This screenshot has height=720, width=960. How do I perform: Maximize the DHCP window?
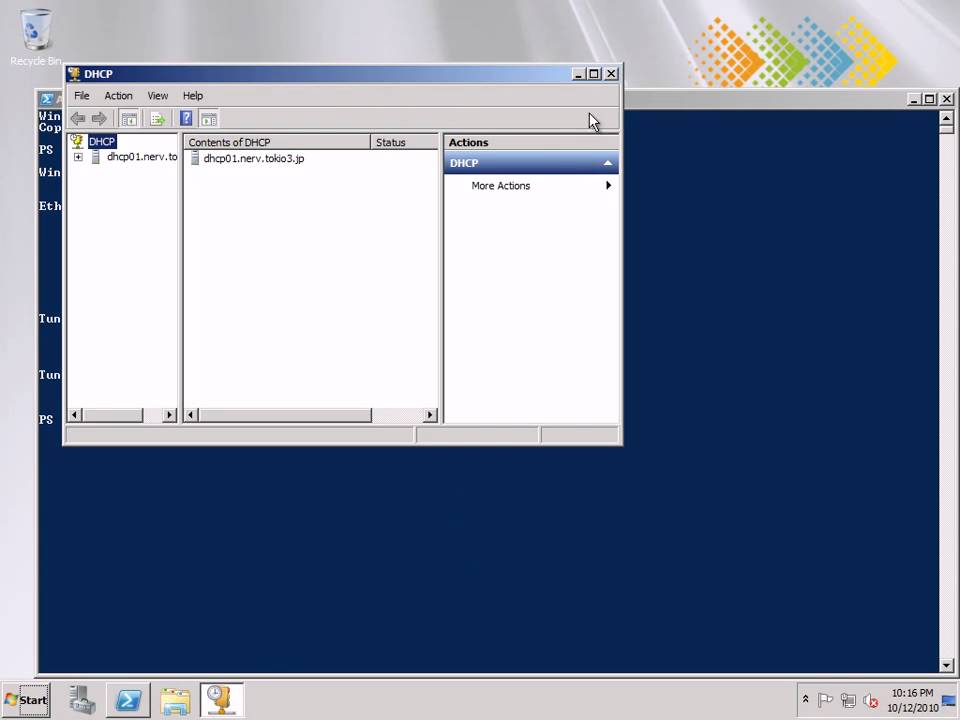[594, 73]
